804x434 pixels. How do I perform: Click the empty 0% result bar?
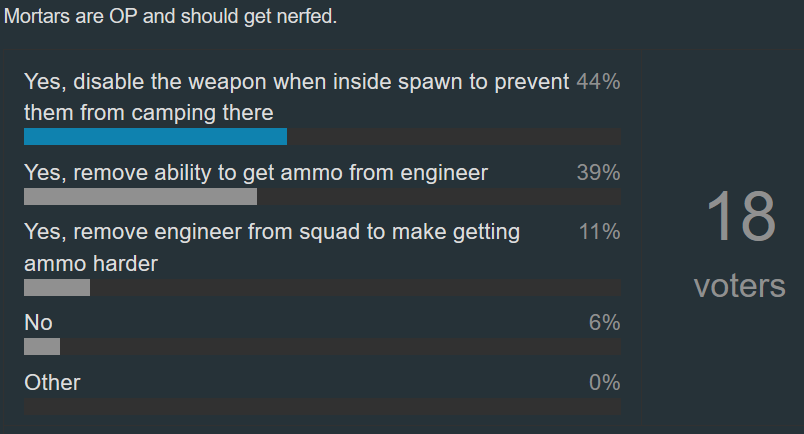(x=322, y=407)
